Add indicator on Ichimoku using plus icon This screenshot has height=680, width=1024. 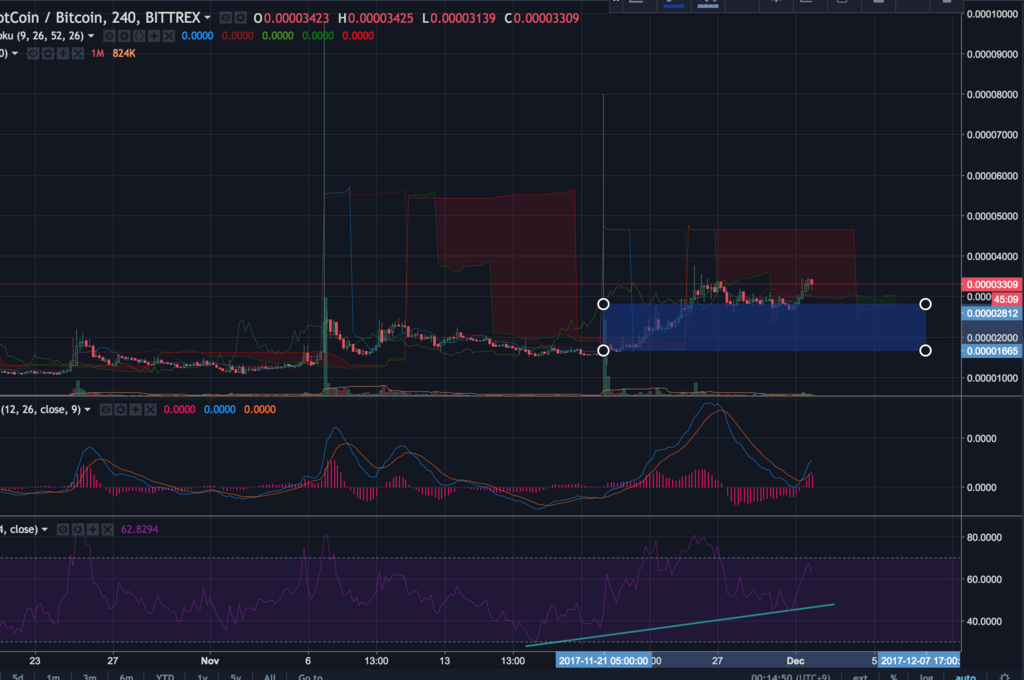154,36
